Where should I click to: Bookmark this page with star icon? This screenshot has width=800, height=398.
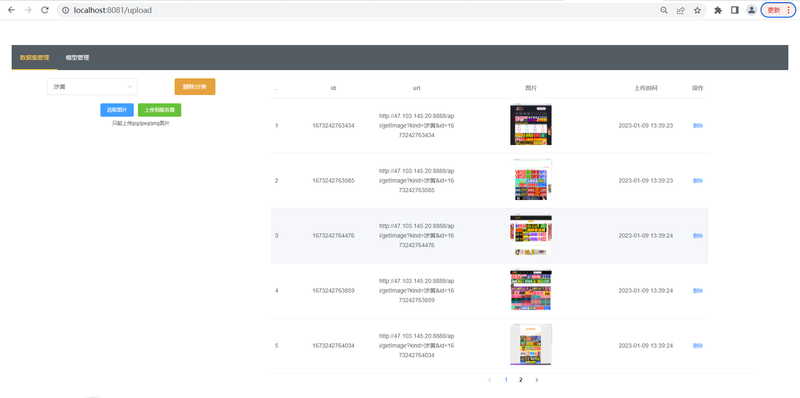(x=697, y=10)
